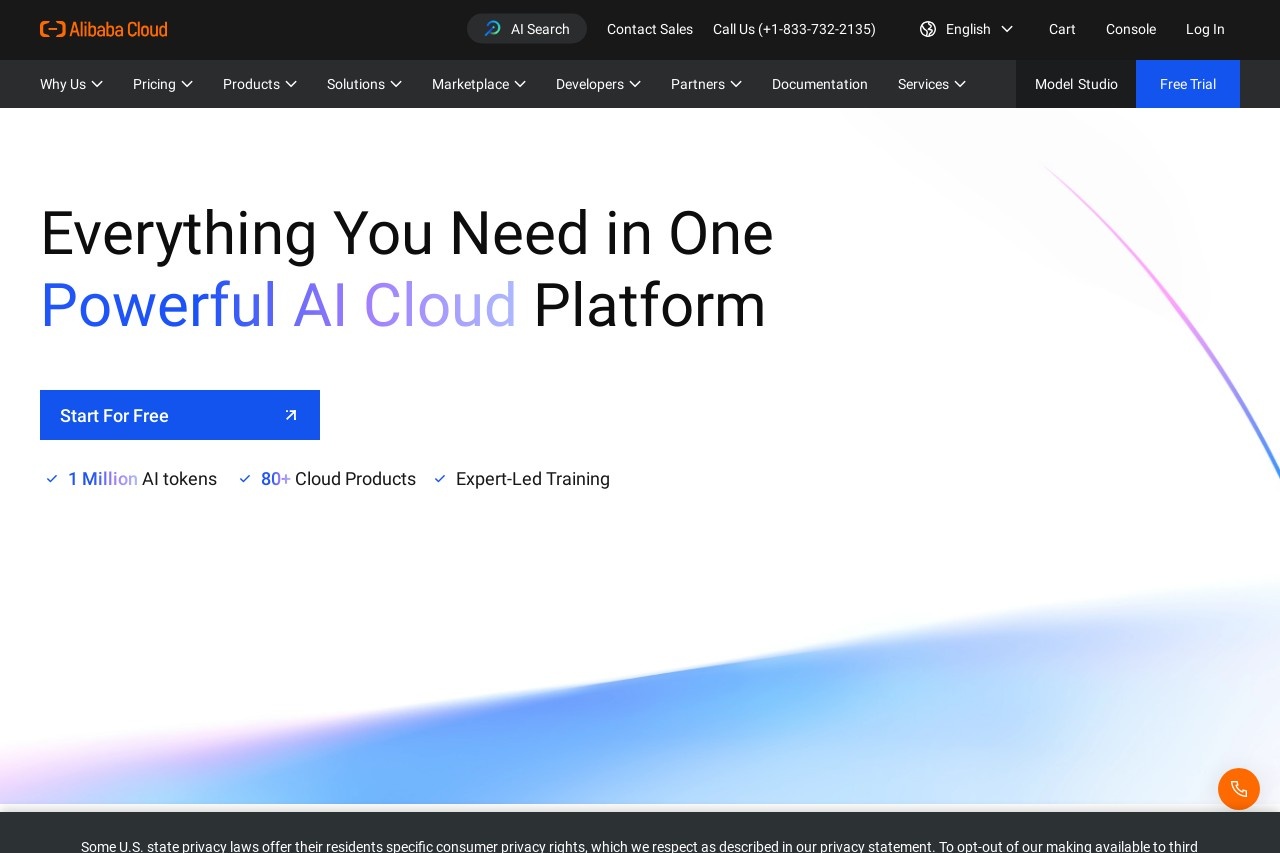1280x853 pixels.
Task: Click the "1 Million AI tokens" text
Action: [142, 479]
